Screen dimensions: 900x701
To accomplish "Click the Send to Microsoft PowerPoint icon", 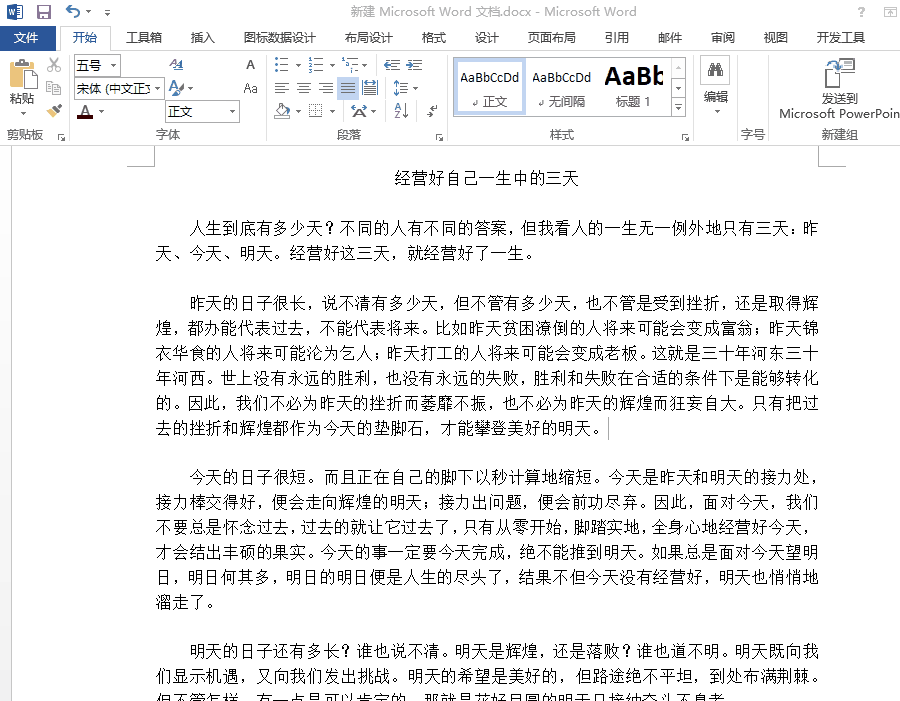I will coord(840,72).
